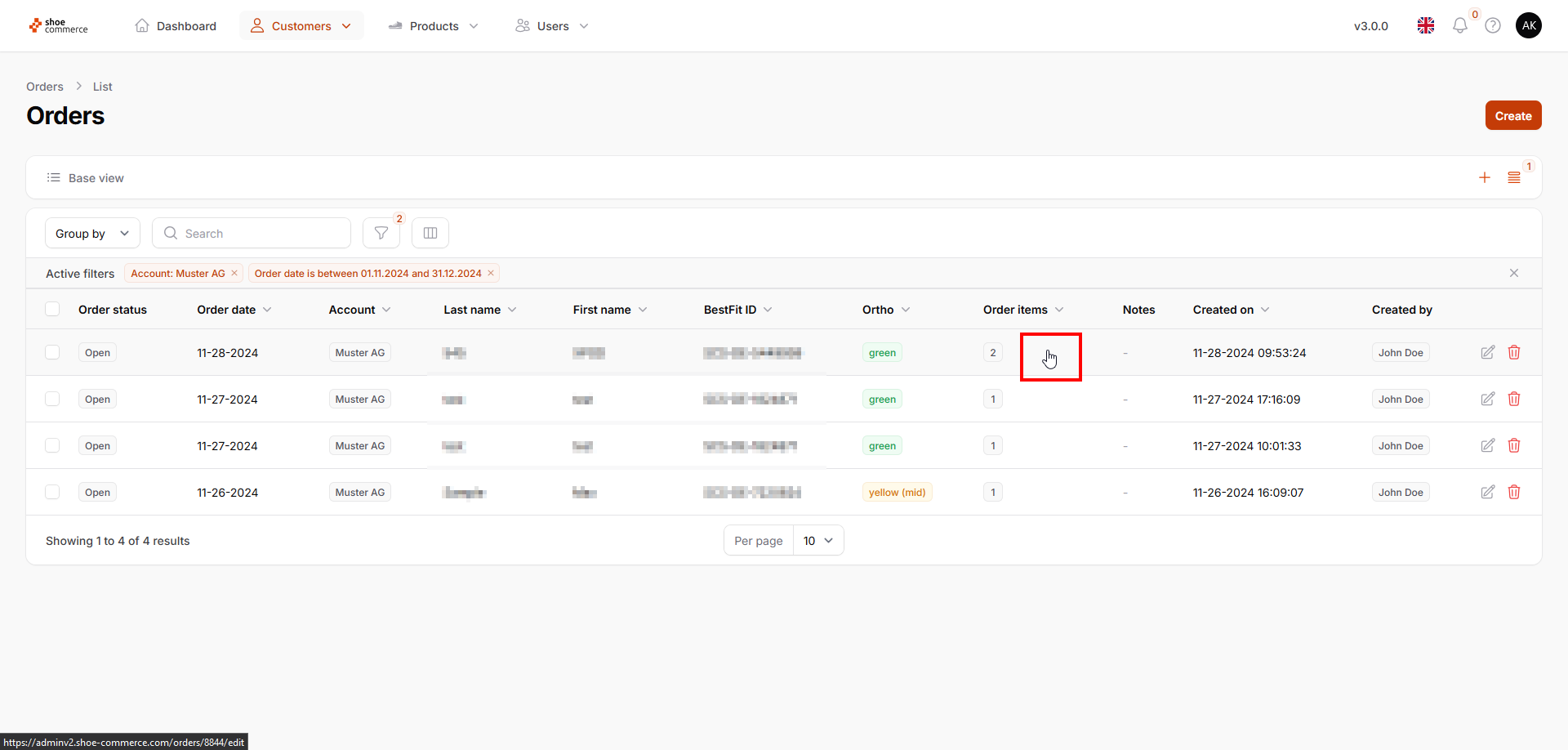
Task: Select checkbox for order created 17:16:09
Action: point(52,400)
